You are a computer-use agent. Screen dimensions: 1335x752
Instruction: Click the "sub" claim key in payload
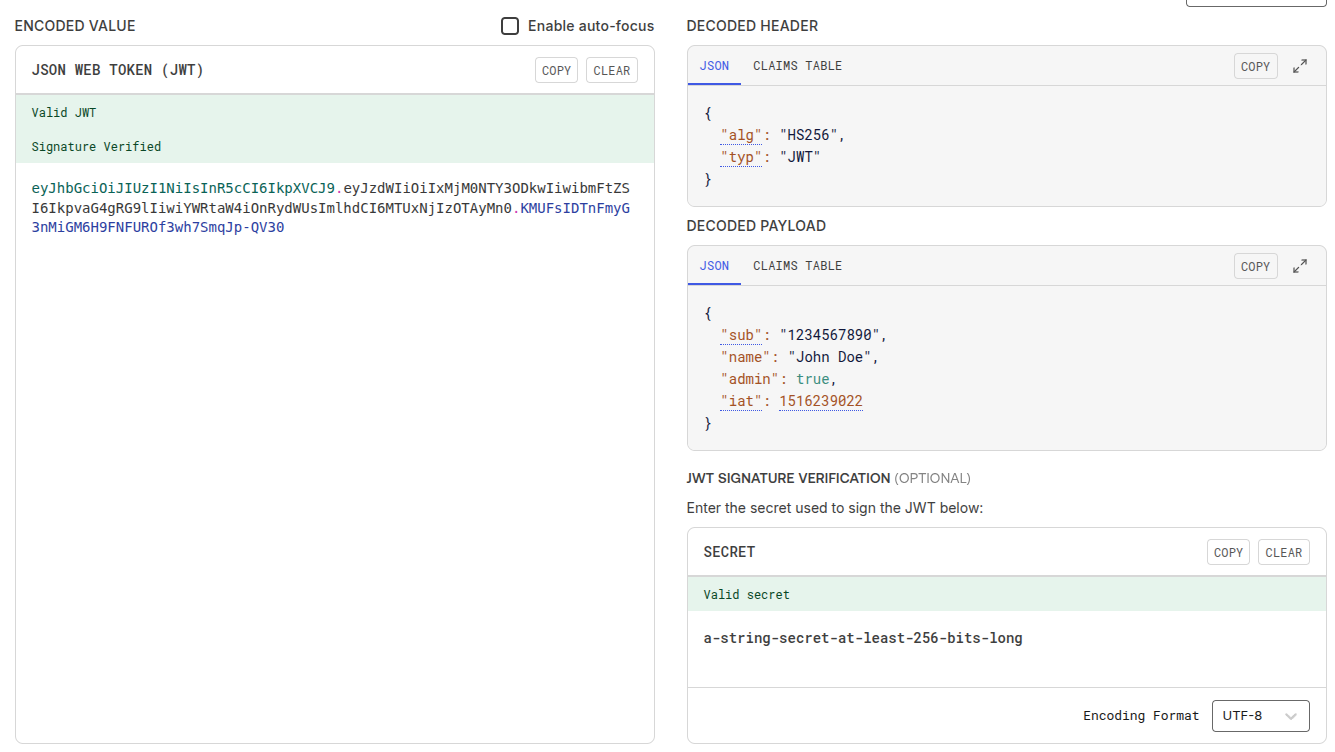point(741,335)
